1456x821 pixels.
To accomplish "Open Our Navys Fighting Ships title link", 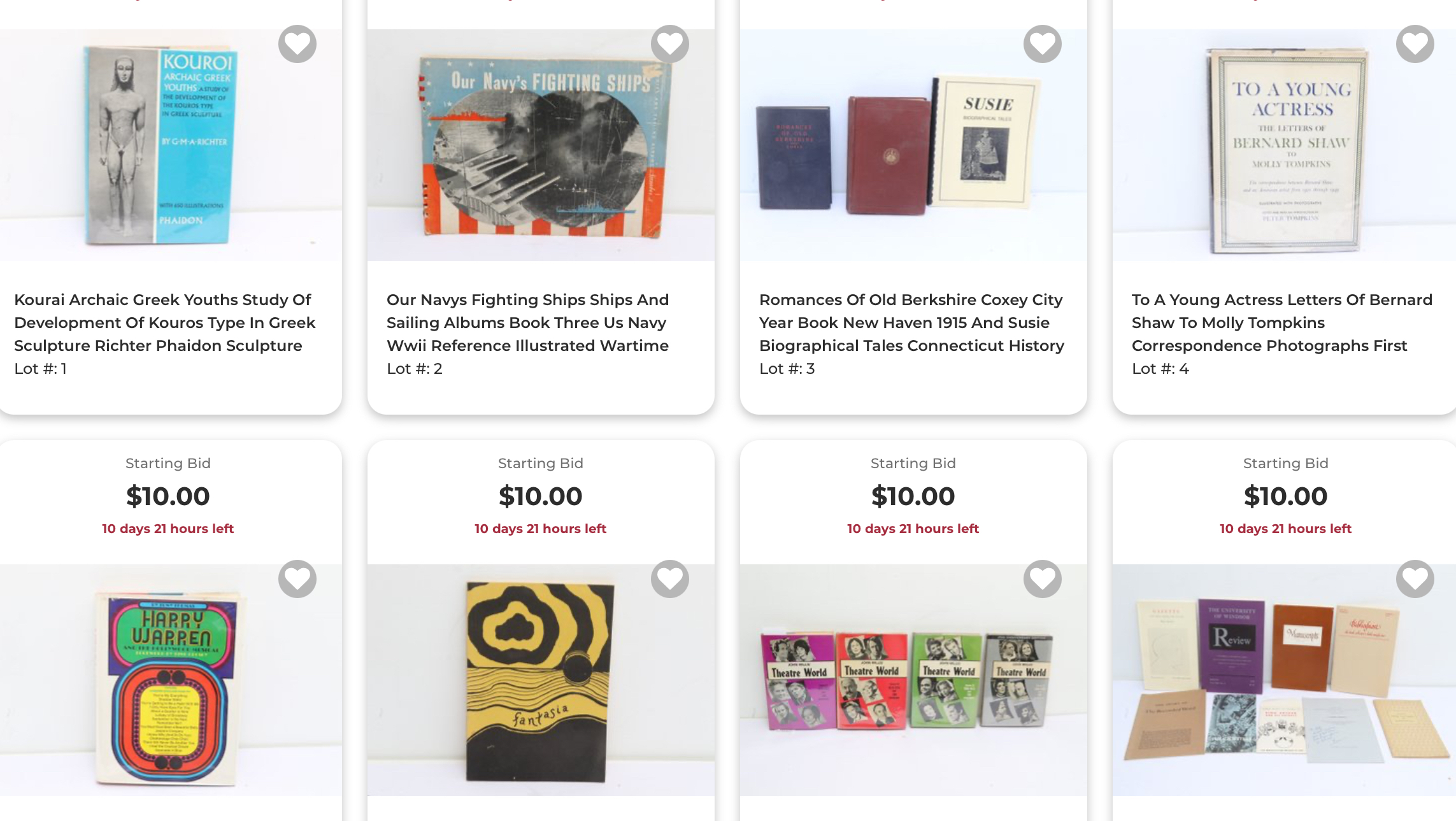I will [x=527, y=322].
